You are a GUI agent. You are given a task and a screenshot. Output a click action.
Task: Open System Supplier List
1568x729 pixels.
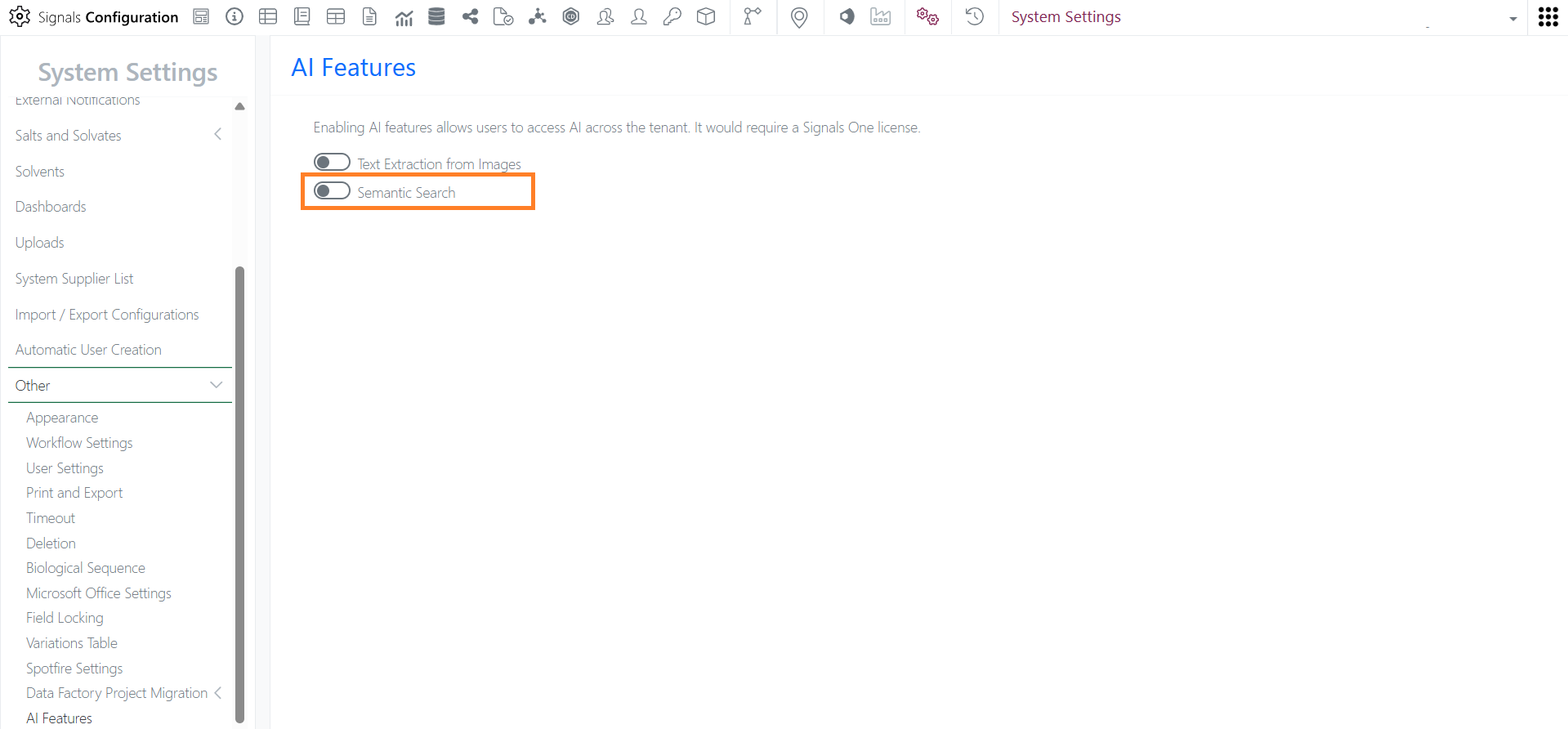tap(74, 279)
